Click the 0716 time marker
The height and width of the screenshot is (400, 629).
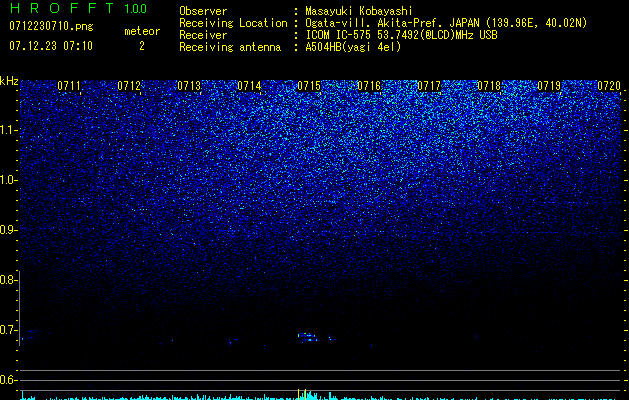point(369,86)
